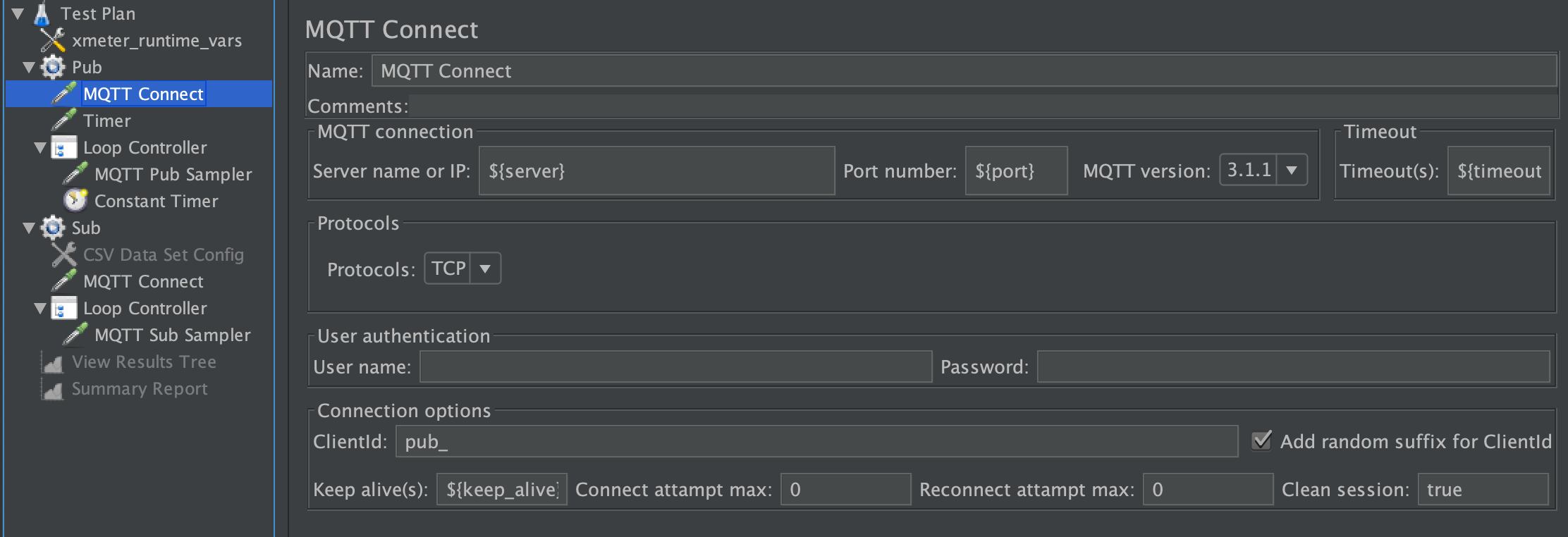1568x537 pixels.
Task: Click the Server name or IP field
Action: pyautogui.click(x=656, y=171)
